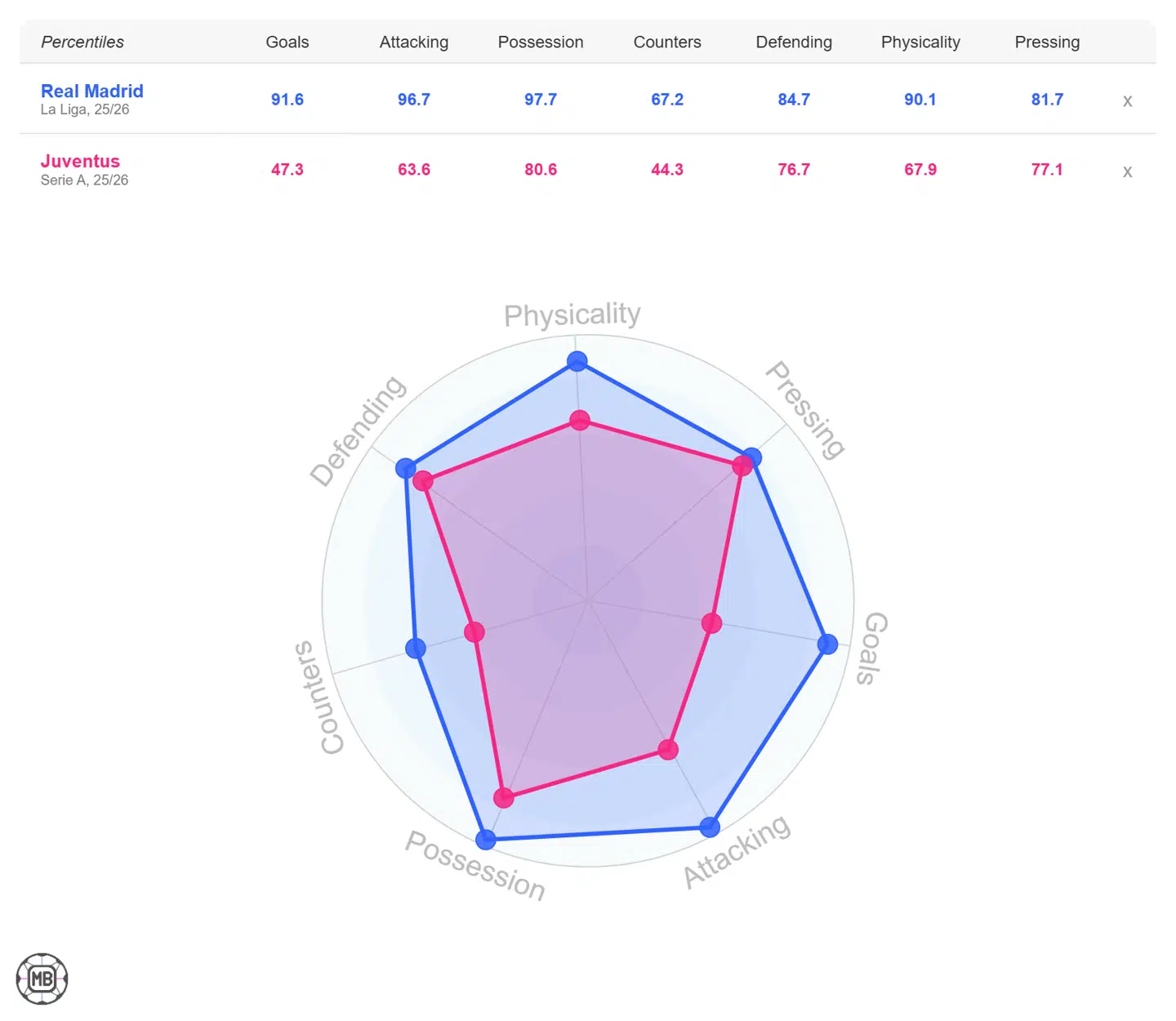Remove the Juventus row
1176x1021 pixels.
(1127, 172)
